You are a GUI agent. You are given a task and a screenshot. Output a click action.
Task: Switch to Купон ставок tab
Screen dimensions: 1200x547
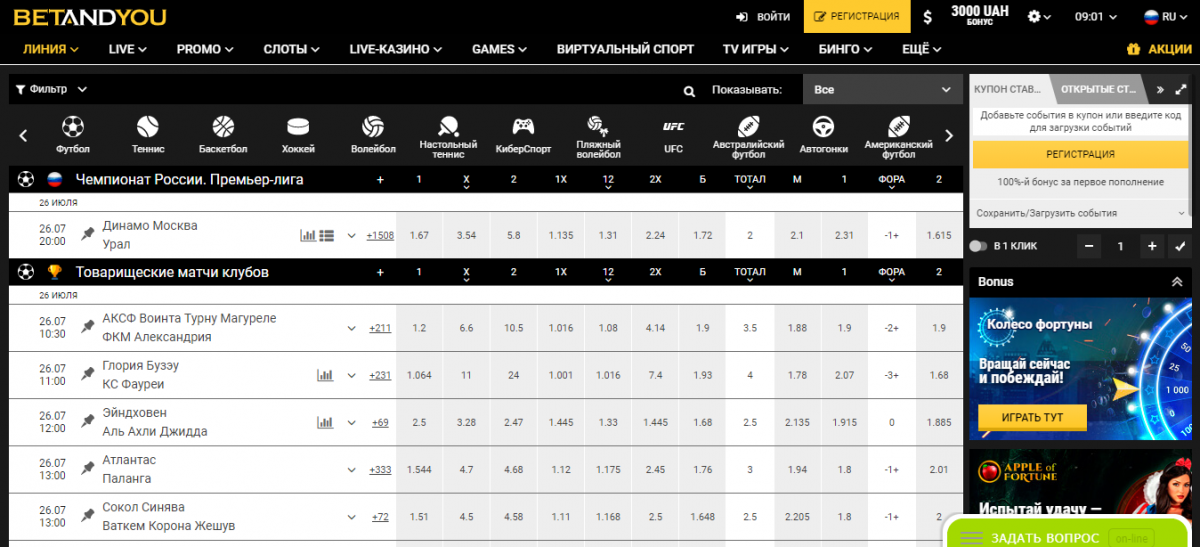[1008, 89]
